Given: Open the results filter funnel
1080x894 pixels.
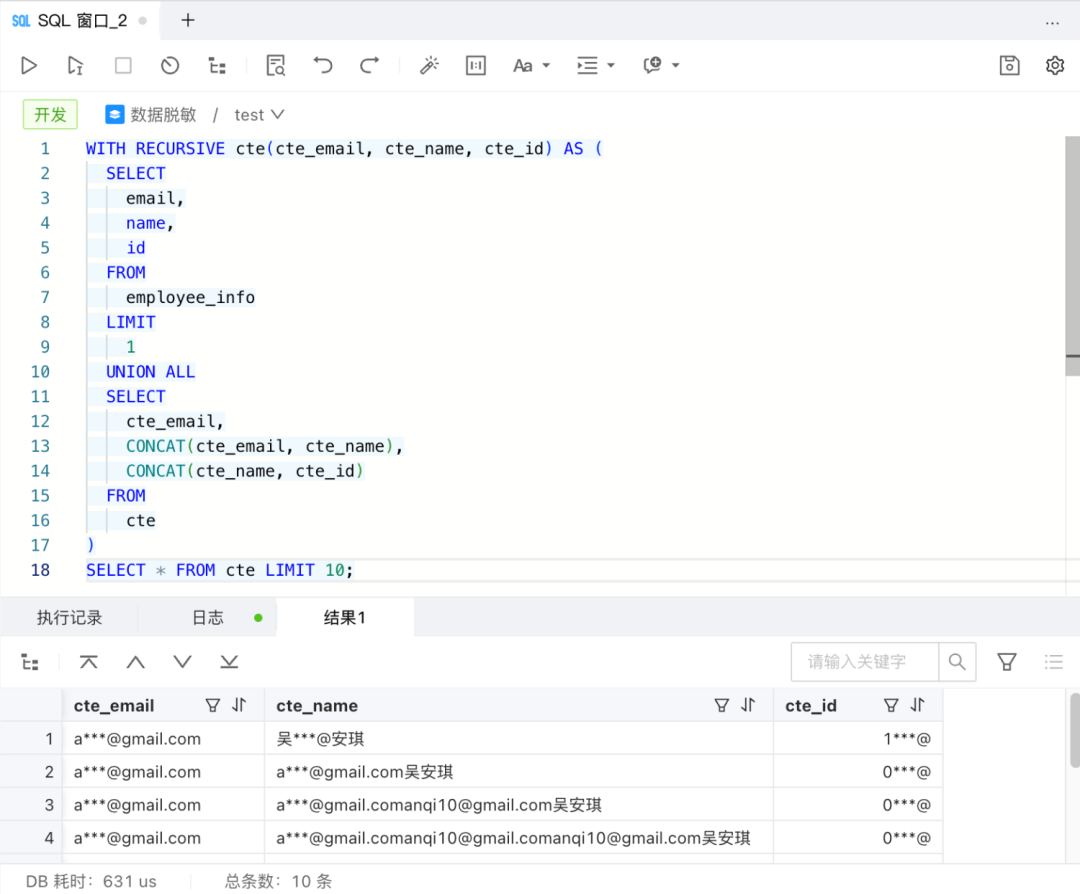Looking at the screenshot, I should 1006,662.
